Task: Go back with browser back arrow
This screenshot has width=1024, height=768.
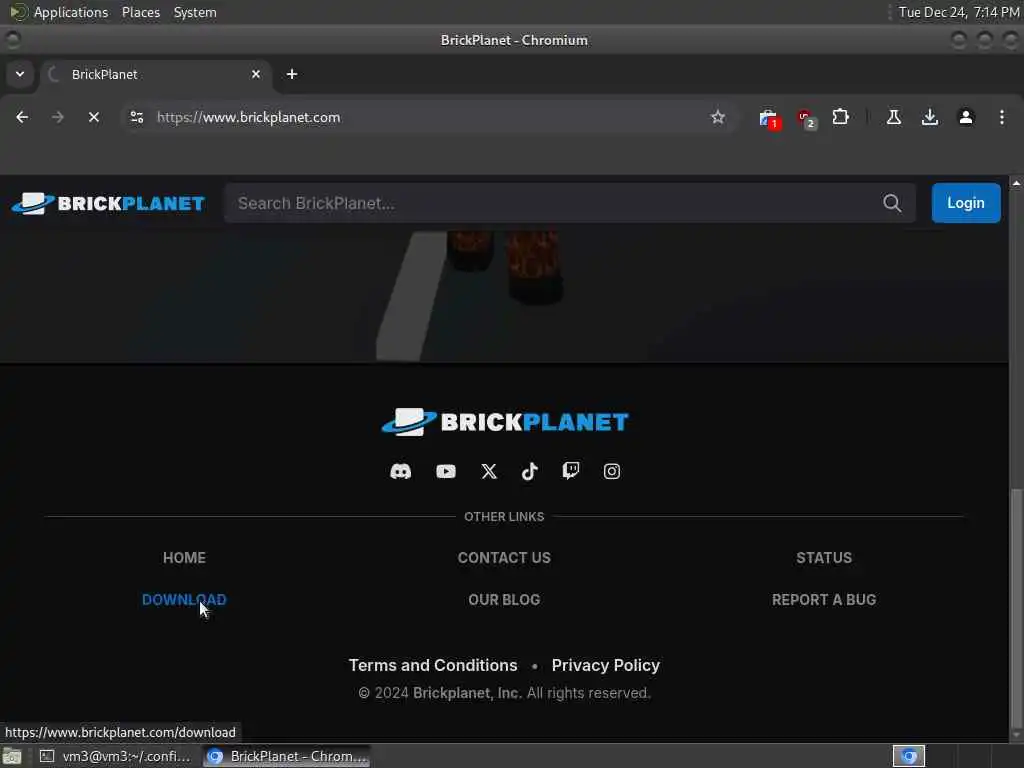Action: tap(22, 117)
